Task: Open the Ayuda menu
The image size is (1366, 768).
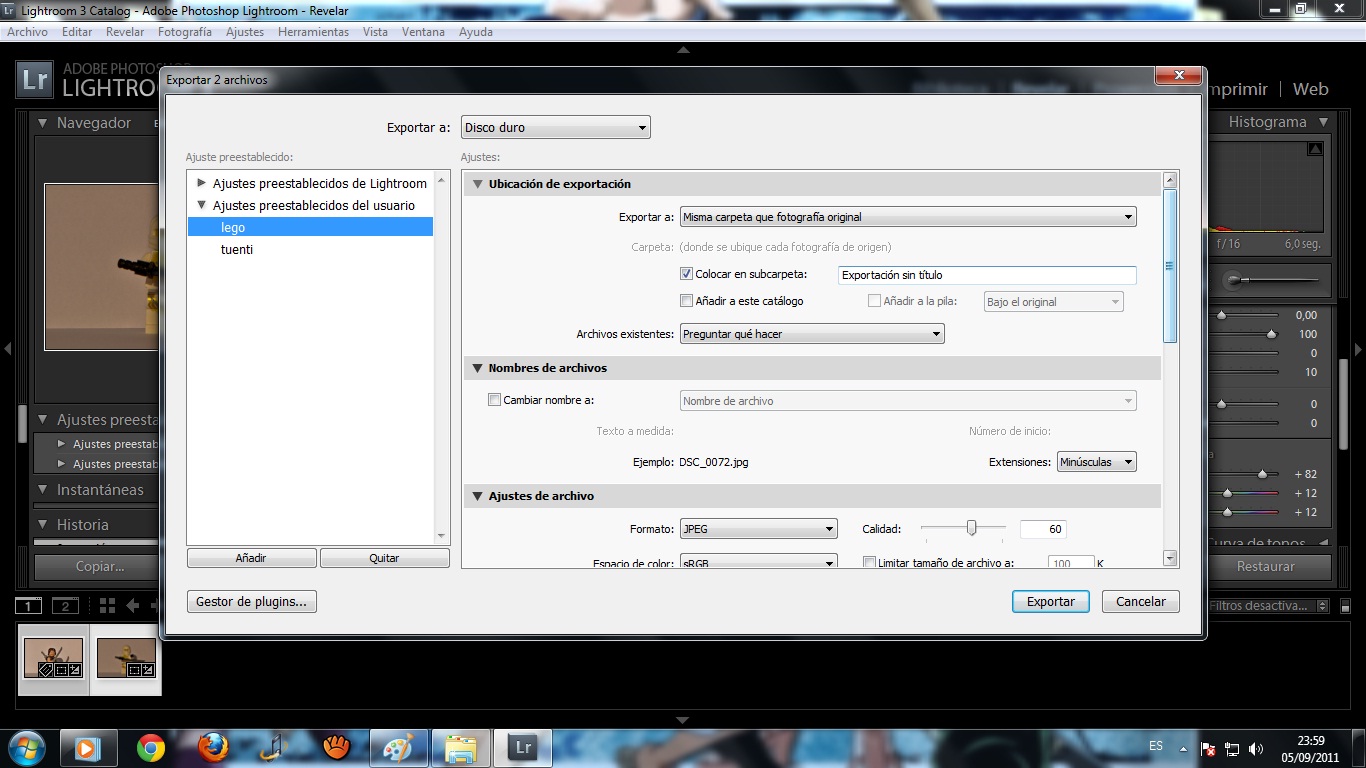Action: tap(476, 32)
